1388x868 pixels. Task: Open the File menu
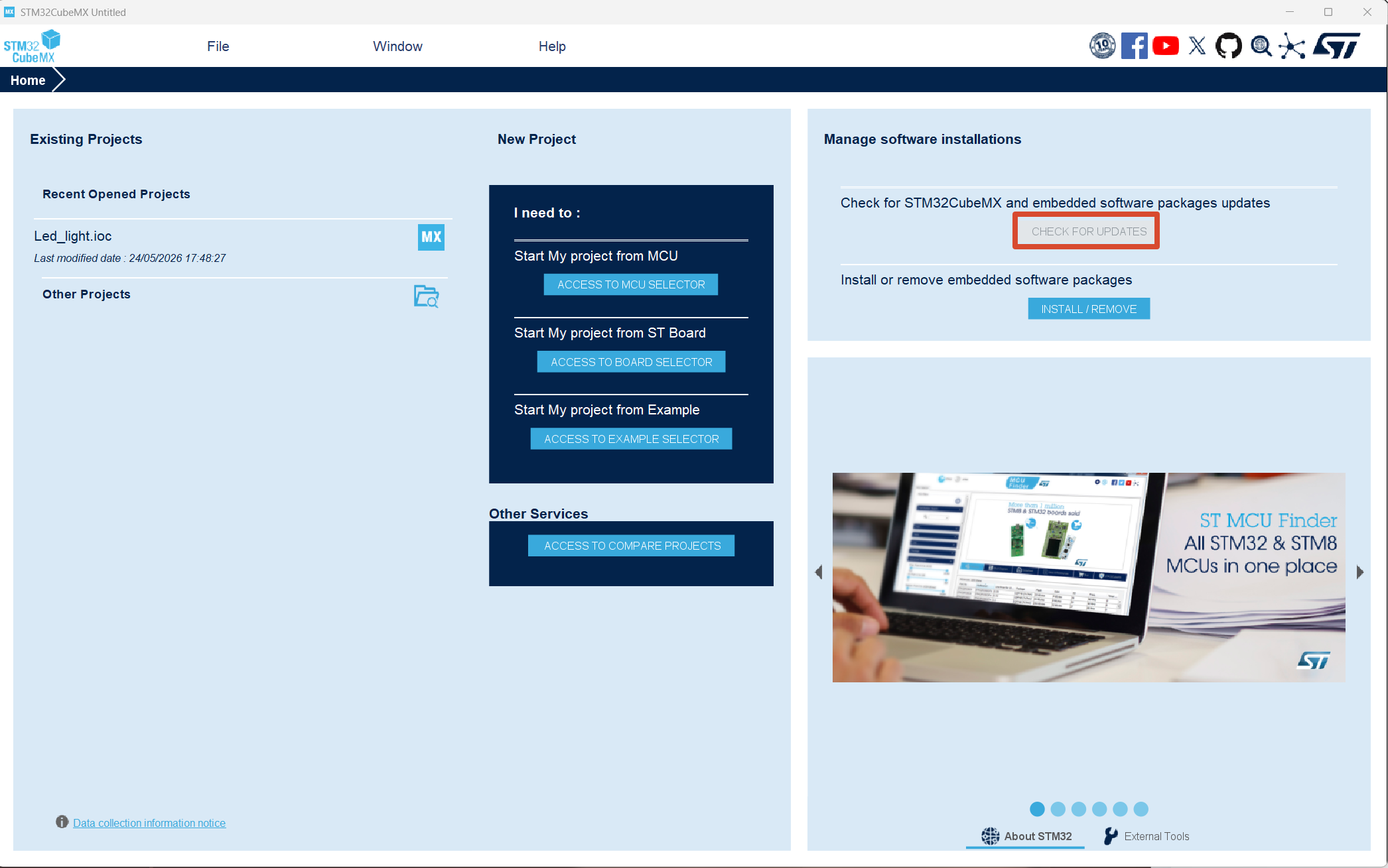(218, 46)
